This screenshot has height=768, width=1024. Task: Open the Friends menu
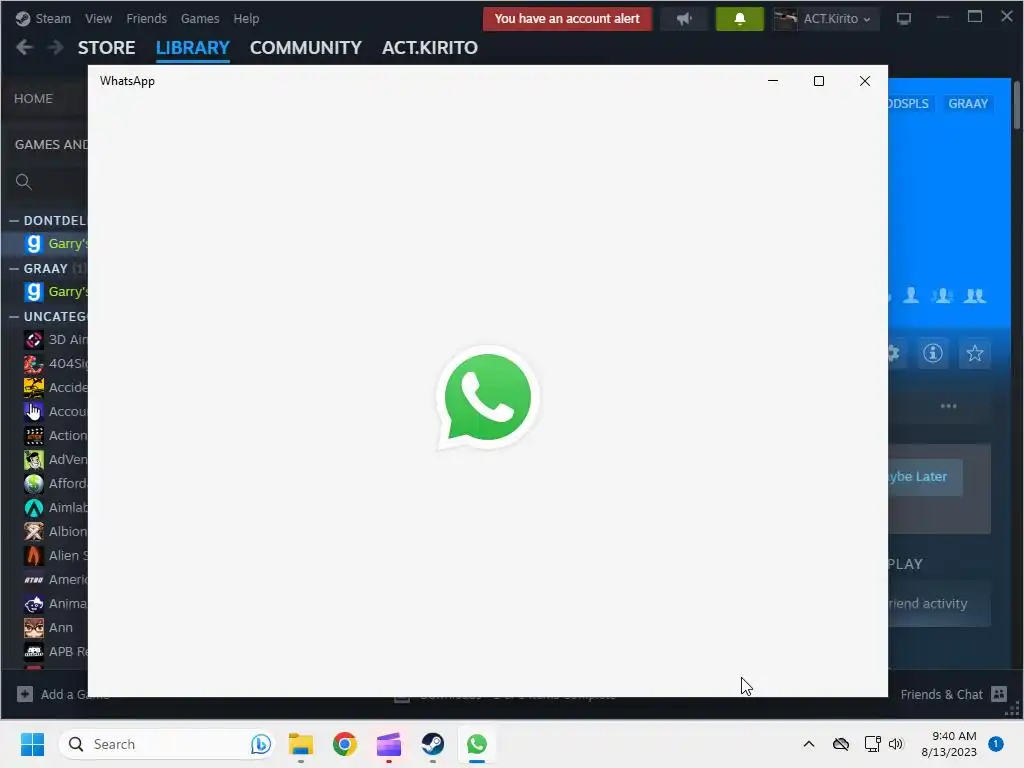(x=146, y=19)
